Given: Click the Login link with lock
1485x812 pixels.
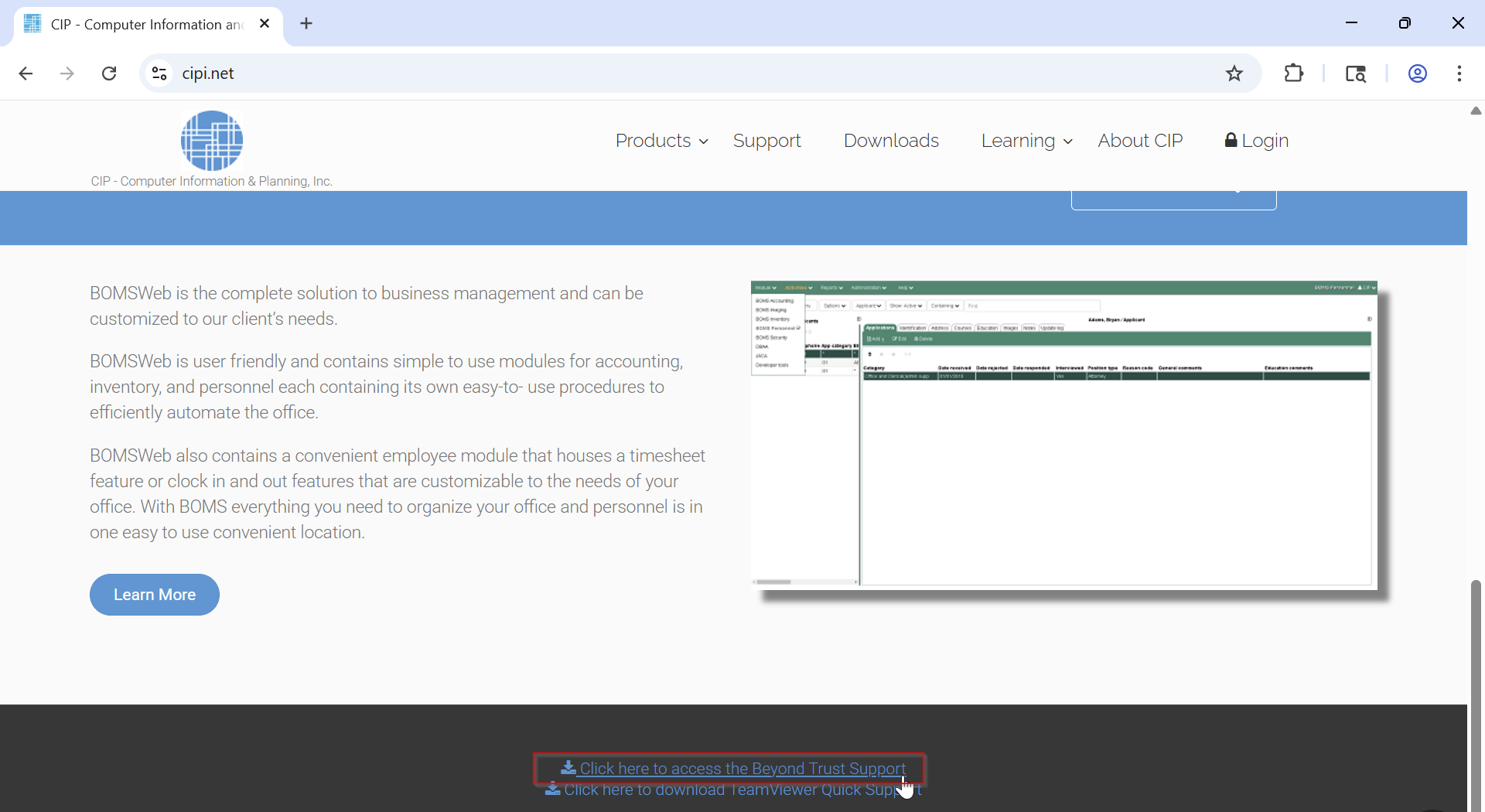Looking at the screenshot, I should (1257, 141).
